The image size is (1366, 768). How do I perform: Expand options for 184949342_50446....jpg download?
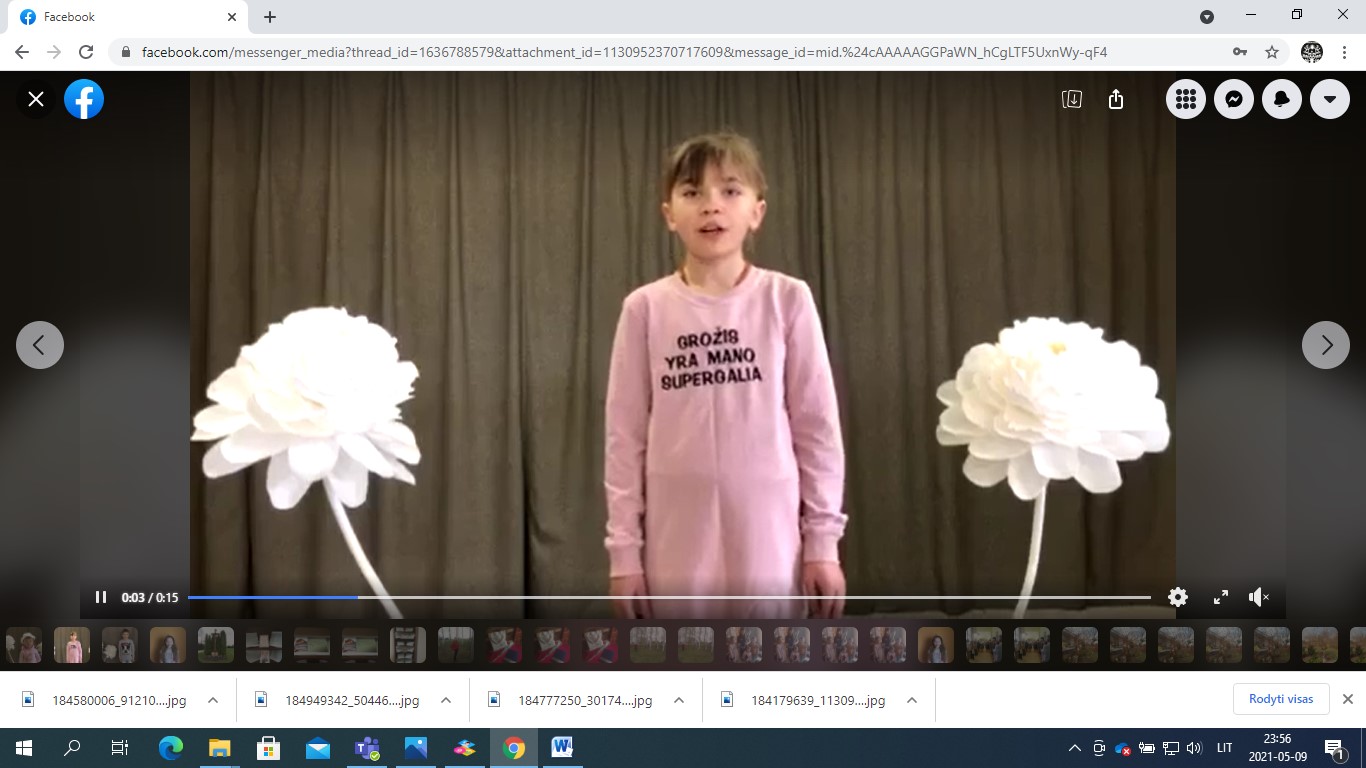tap(446, 700)
